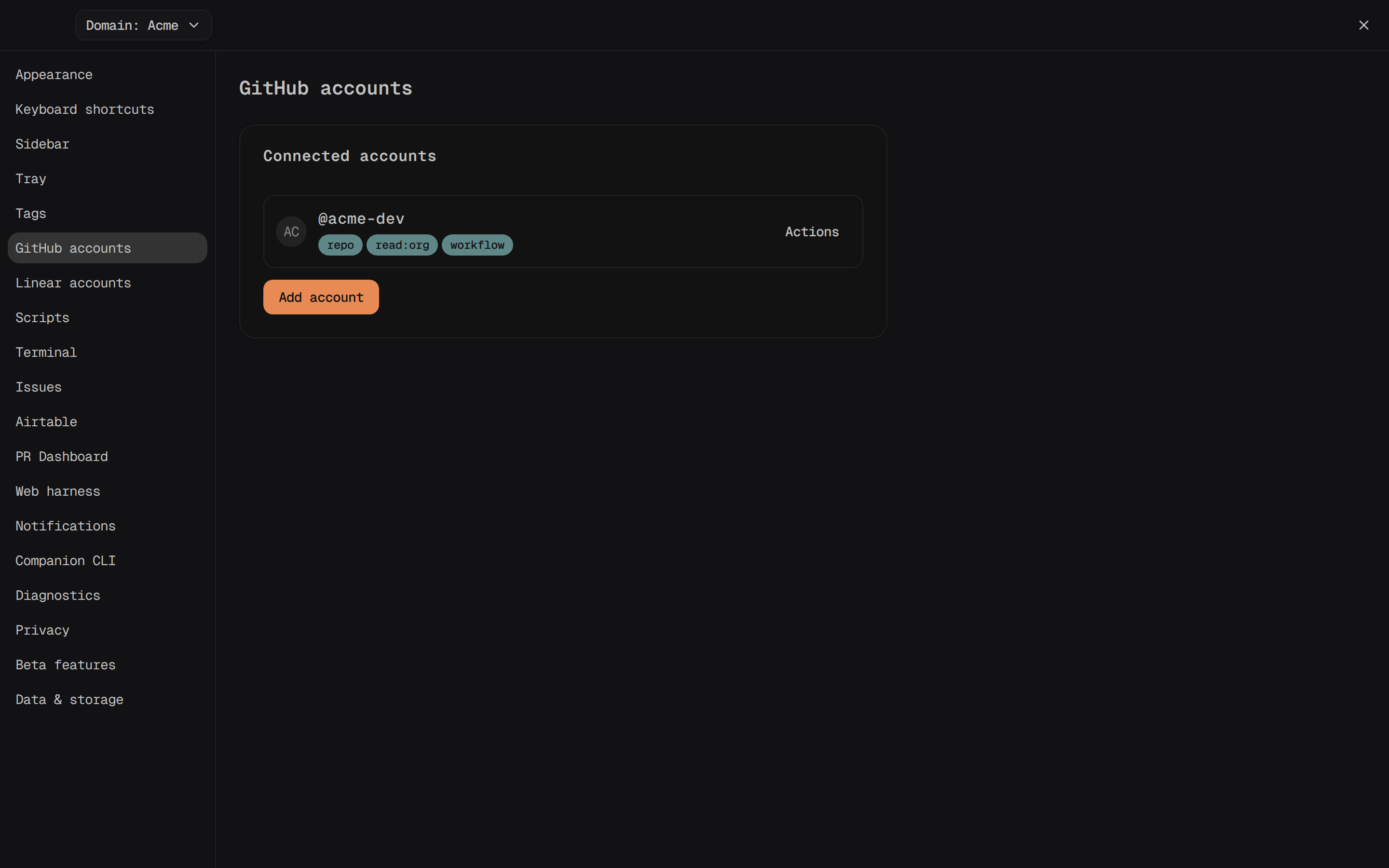Open Privacy settings

pos(108,630)
